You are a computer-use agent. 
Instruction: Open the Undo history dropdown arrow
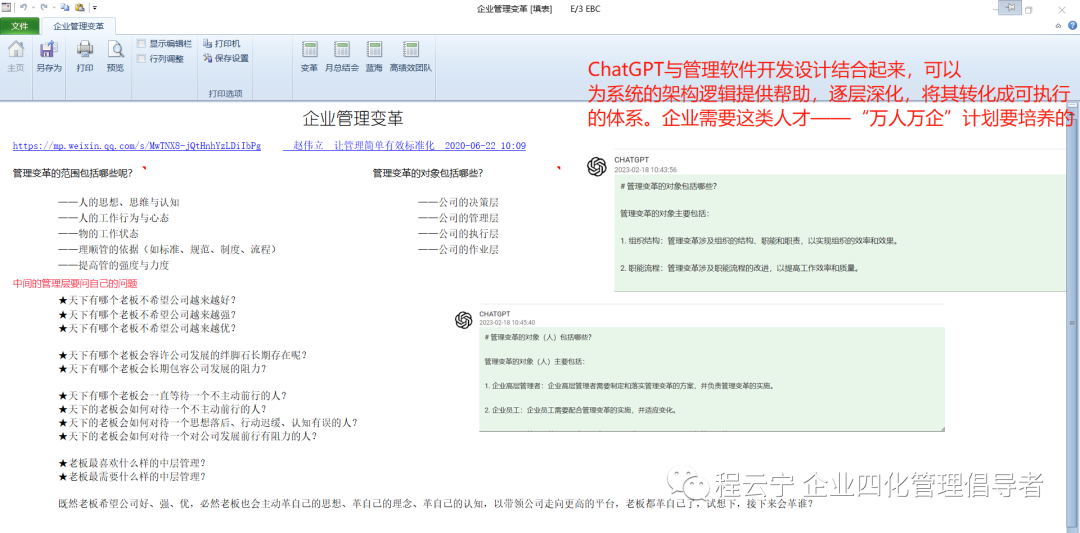pyautogui.click(x=33, y=8)
